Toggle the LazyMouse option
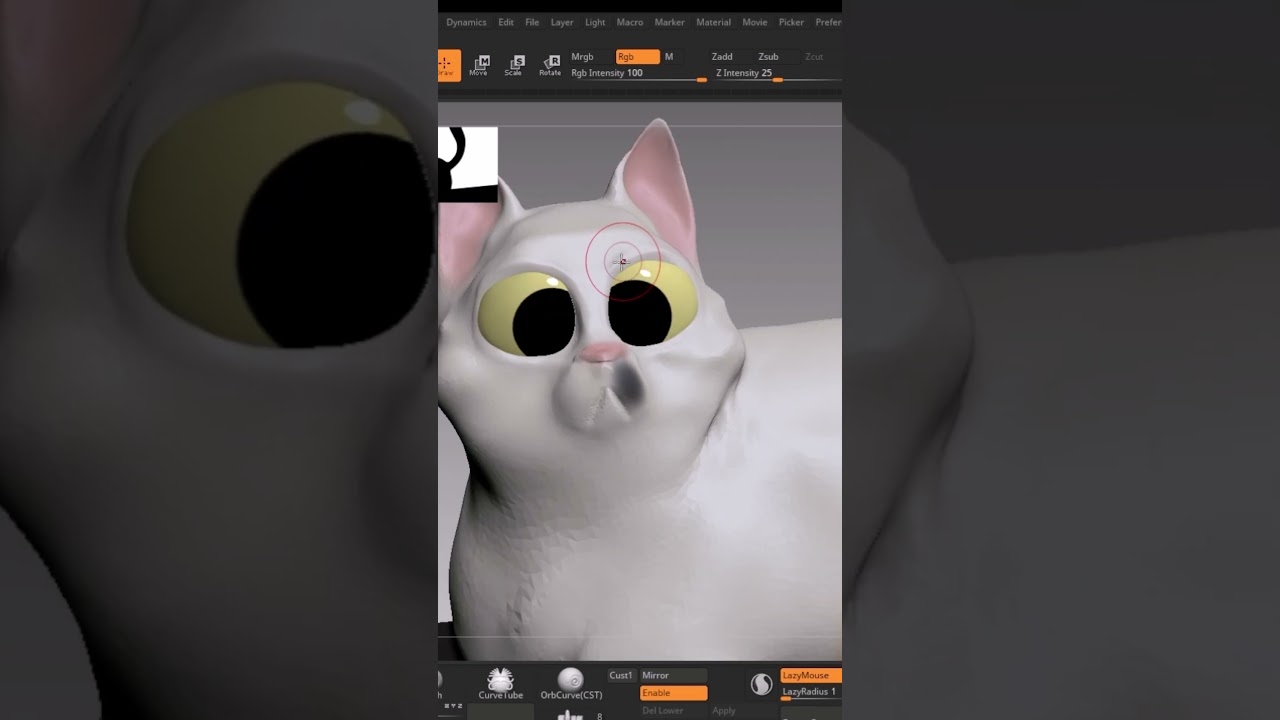1280x720 pixels. [810, 675]
